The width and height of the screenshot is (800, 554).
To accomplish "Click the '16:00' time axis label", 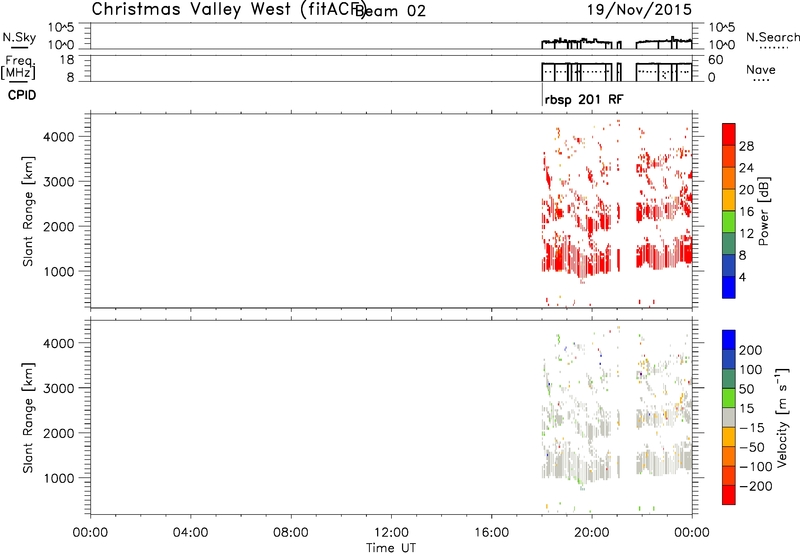I will point(491,533).
